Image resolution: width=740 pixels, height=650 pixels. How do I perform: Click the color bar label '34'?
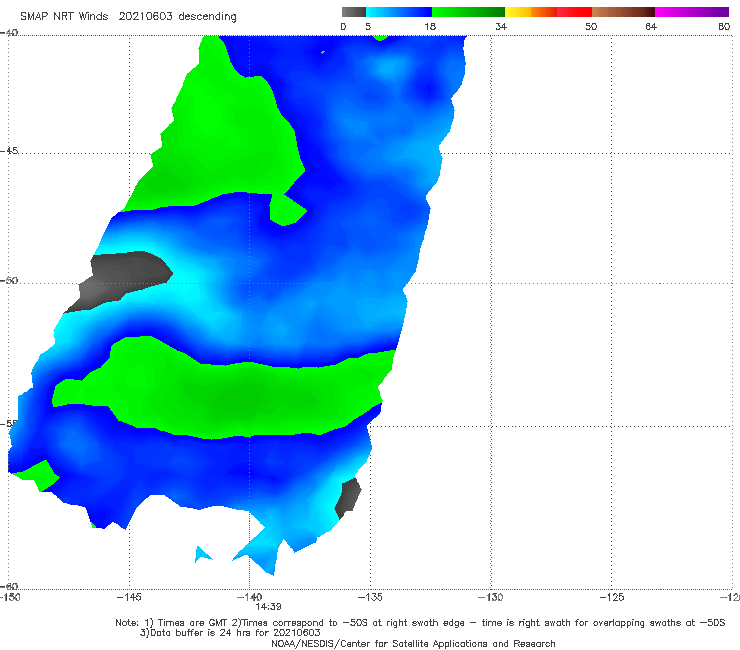pyautogui.click(x=501, y=26)
